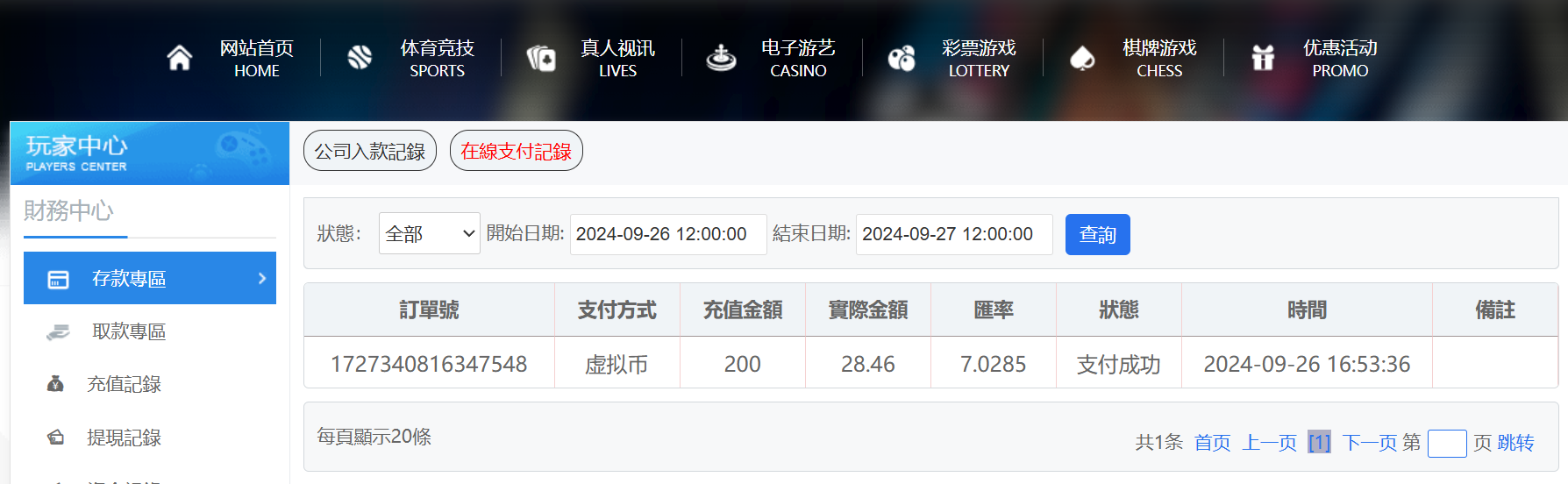
Task: Click the home house icon
Action: (x=180, y=58)
